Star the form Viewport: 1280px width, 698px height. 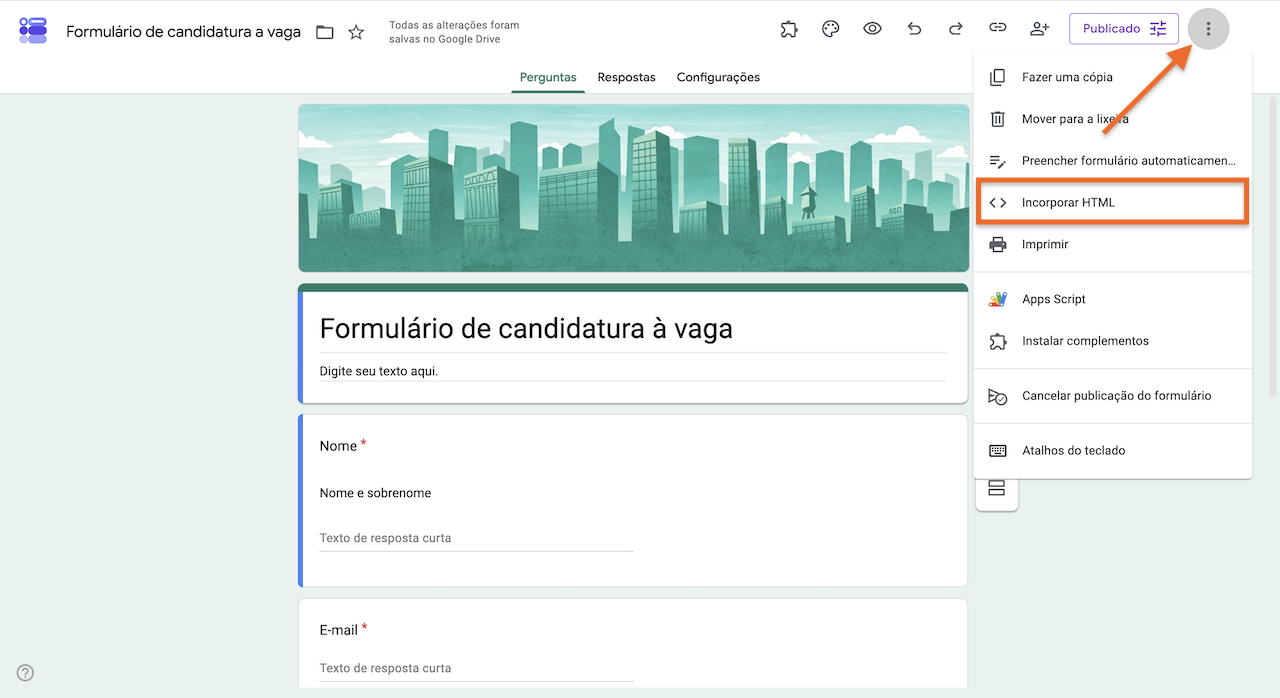pyautogui.click(x=356, y=32)
